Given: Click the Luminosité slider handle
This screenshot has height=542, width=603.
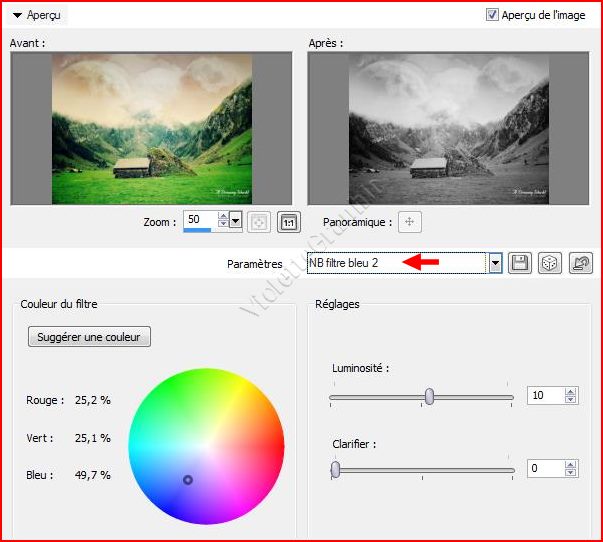Looking at the screenshot, I should point(429,396).
